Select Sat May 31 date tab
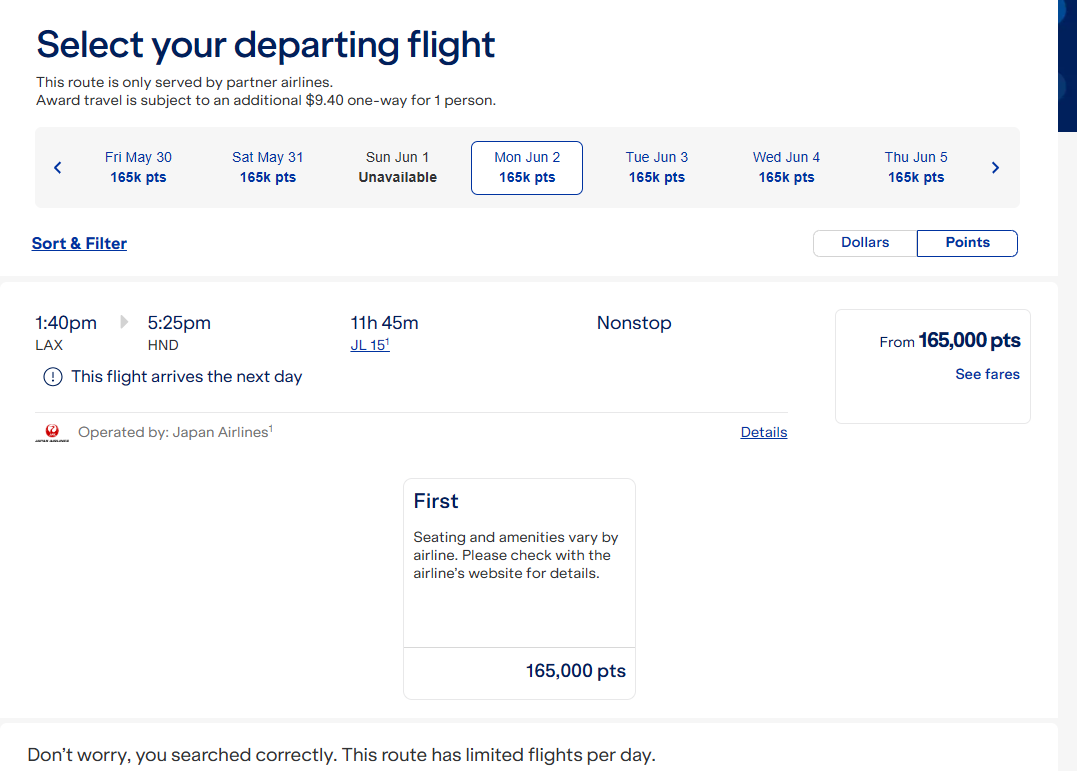This screenshot has height=771, width=1077. pos(268,167)
